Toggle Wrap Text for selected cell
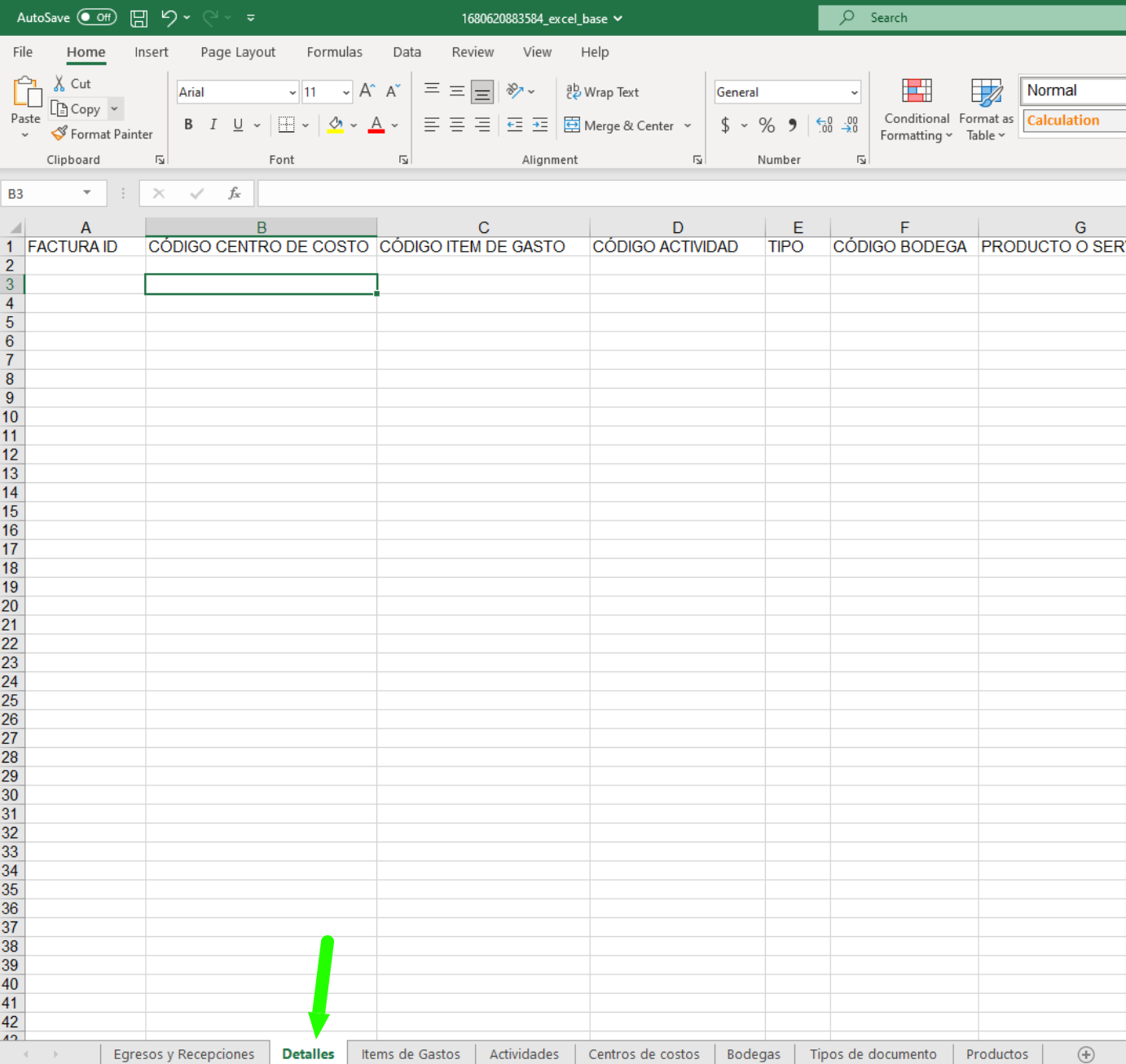This screenshot has height=1064, width=1126. (x=603, y=92)
